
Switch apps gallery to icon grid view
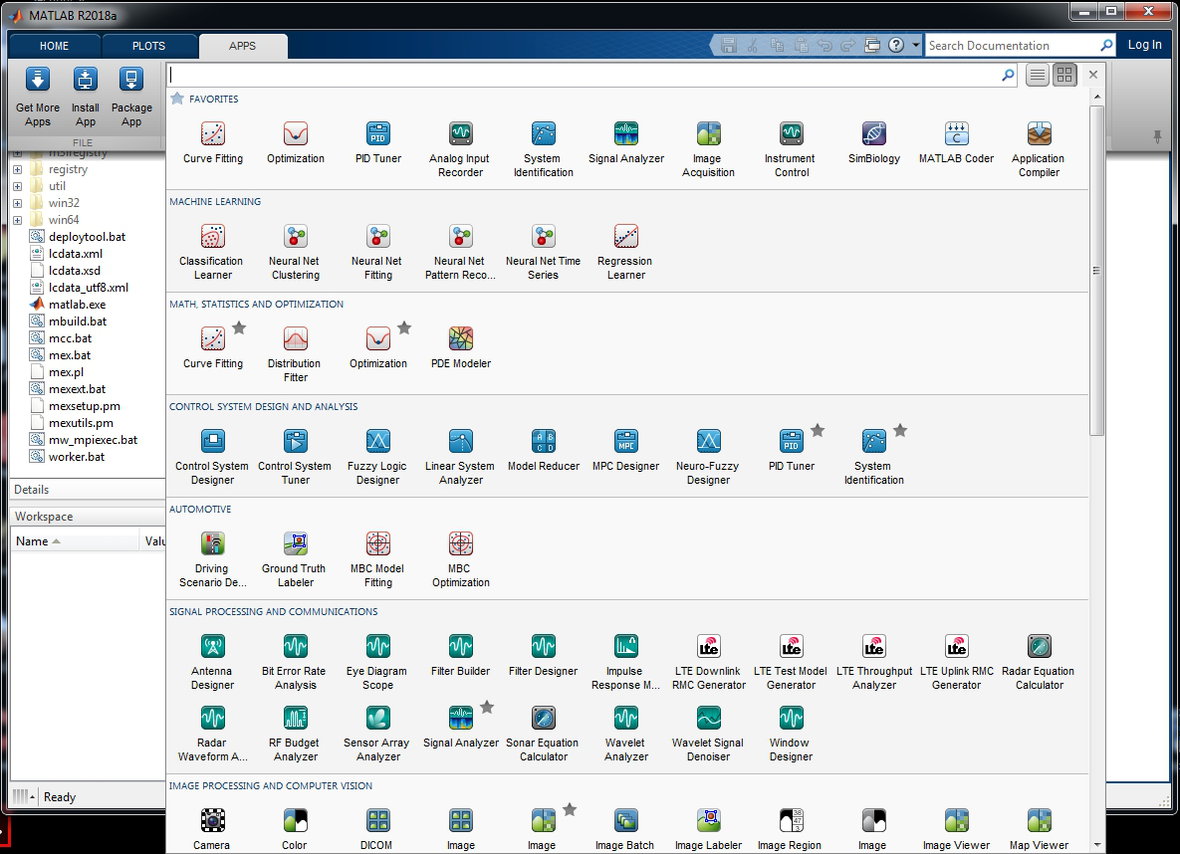(1064, 74)
